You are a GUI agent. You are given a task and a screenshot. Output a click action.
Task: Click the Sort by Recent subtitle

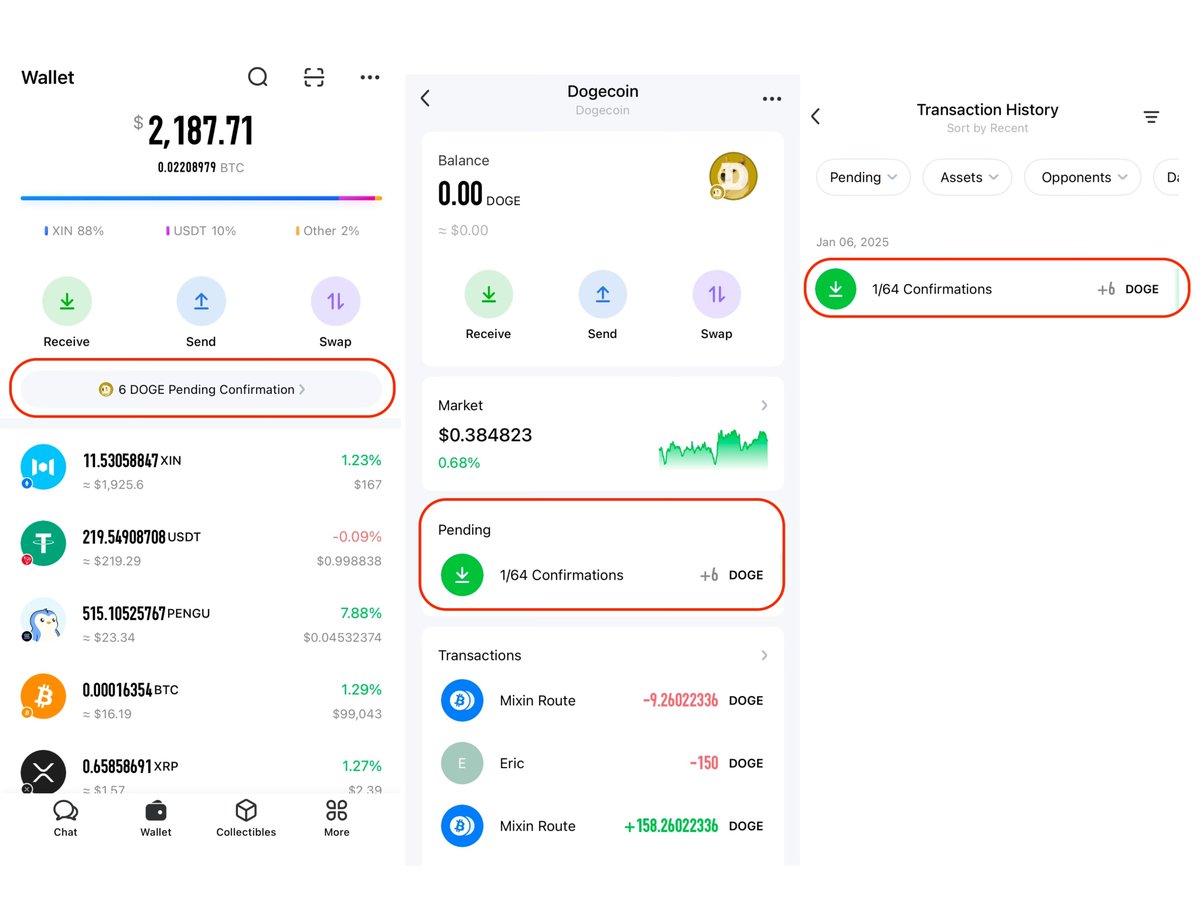point(987,128)
